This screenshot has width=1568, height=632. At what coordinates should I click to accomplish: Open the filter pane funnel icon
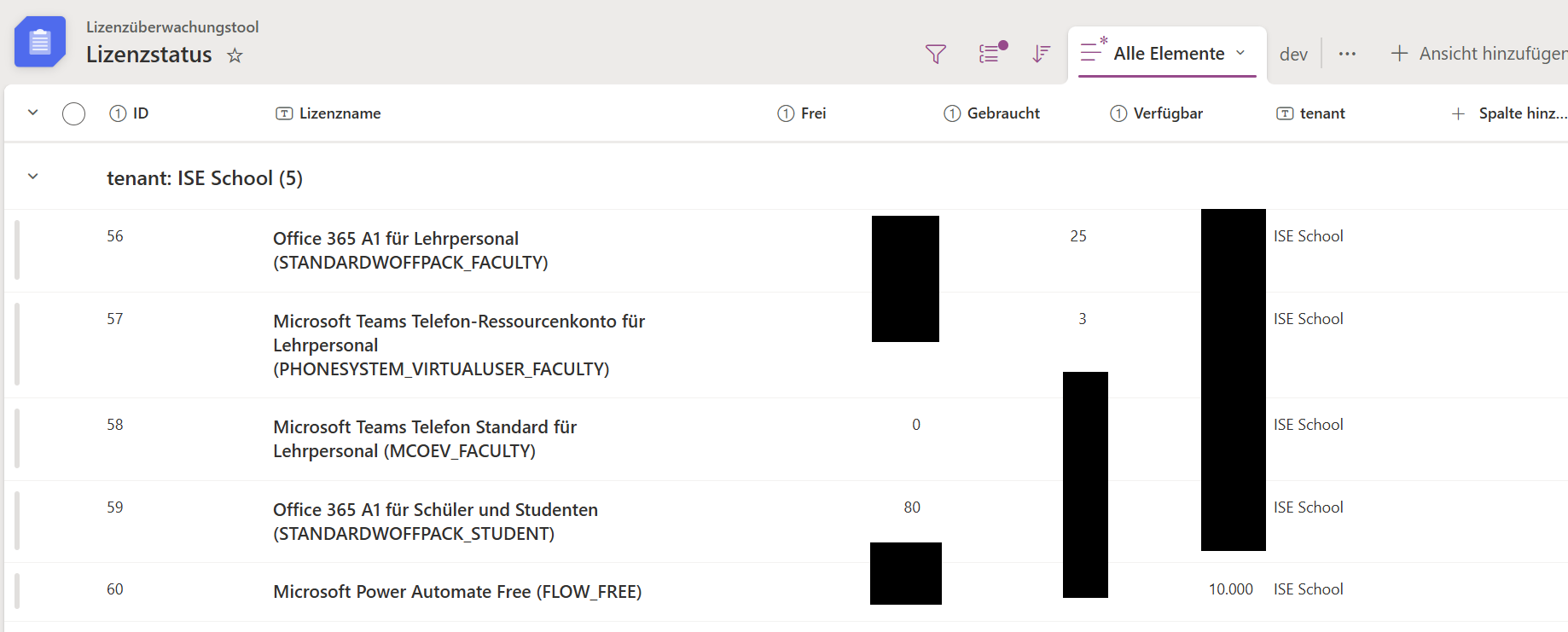click(x=936, y=54)
